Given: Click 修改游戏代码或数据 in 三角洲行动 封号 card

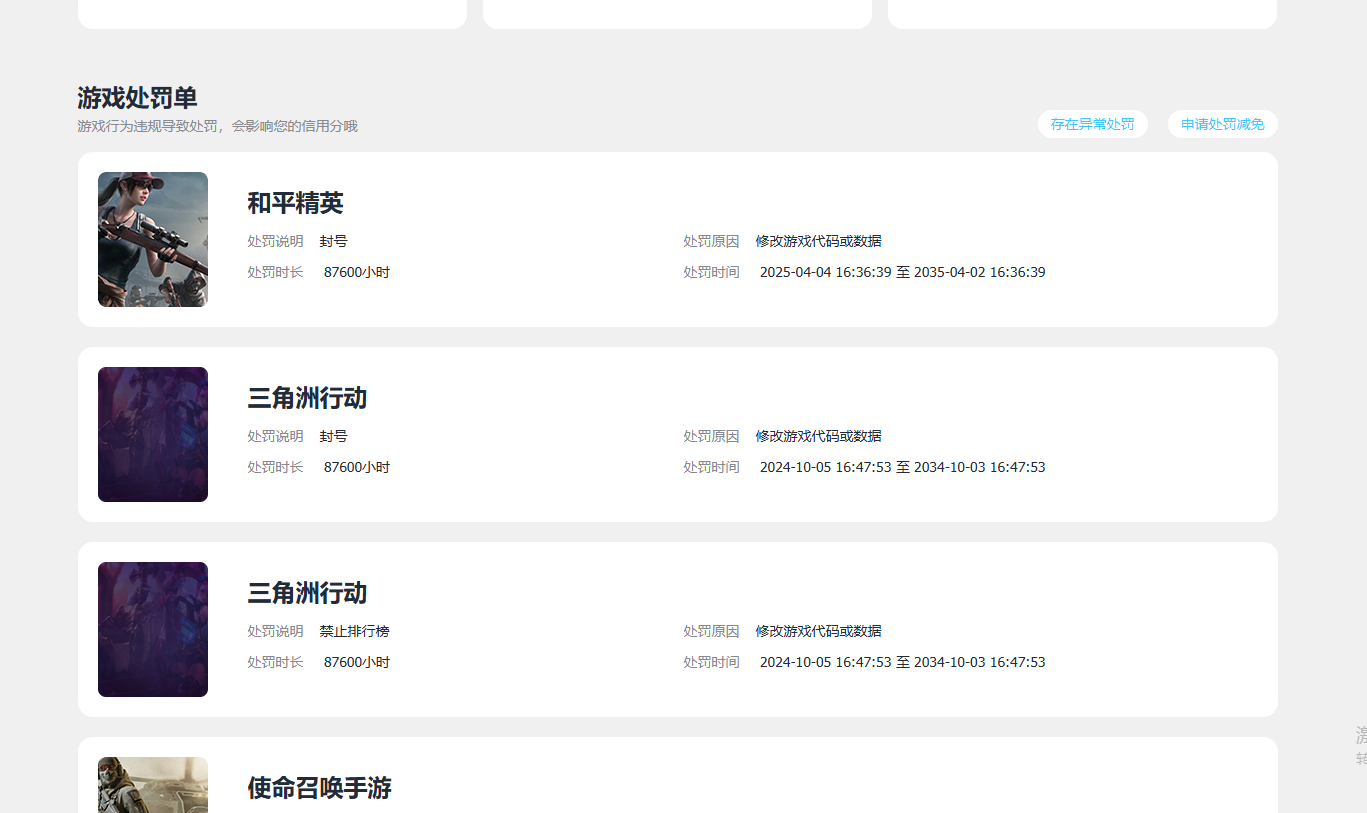Looking at the screenshot, I should pyautogui.click(x=819, y=436).
